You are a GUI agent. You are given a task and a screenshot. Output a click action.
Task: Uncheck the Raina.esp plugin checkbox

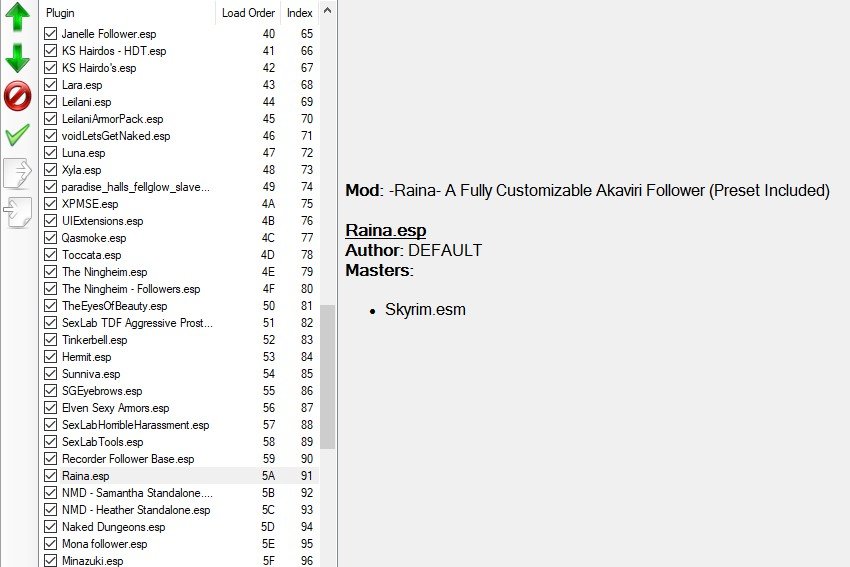coord(50,475)
